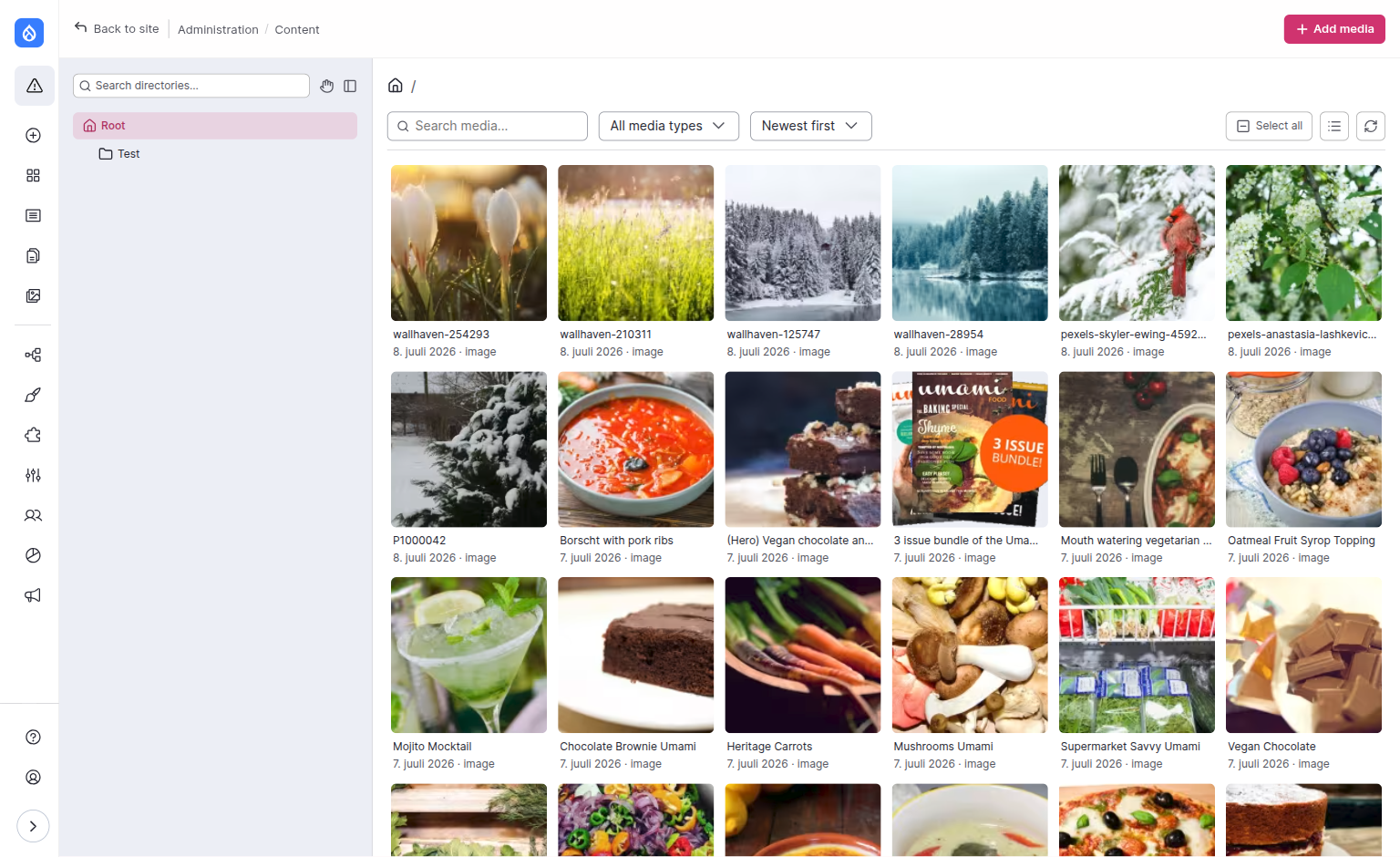Click the wallhaven-28954 file name
Image resolution: width=1400 pixels, height=857 pixels.
click(939, 335)
